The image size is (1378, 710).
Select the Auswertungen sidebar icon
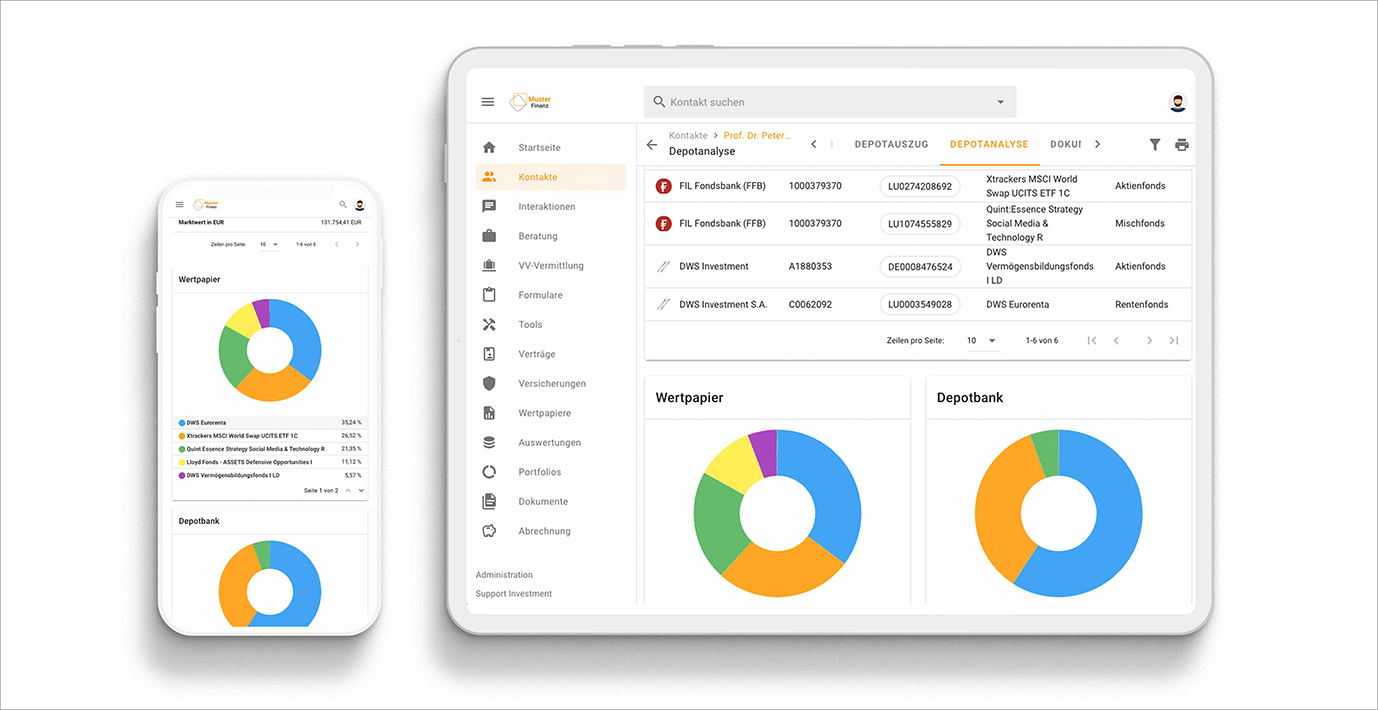click(488, 442)
